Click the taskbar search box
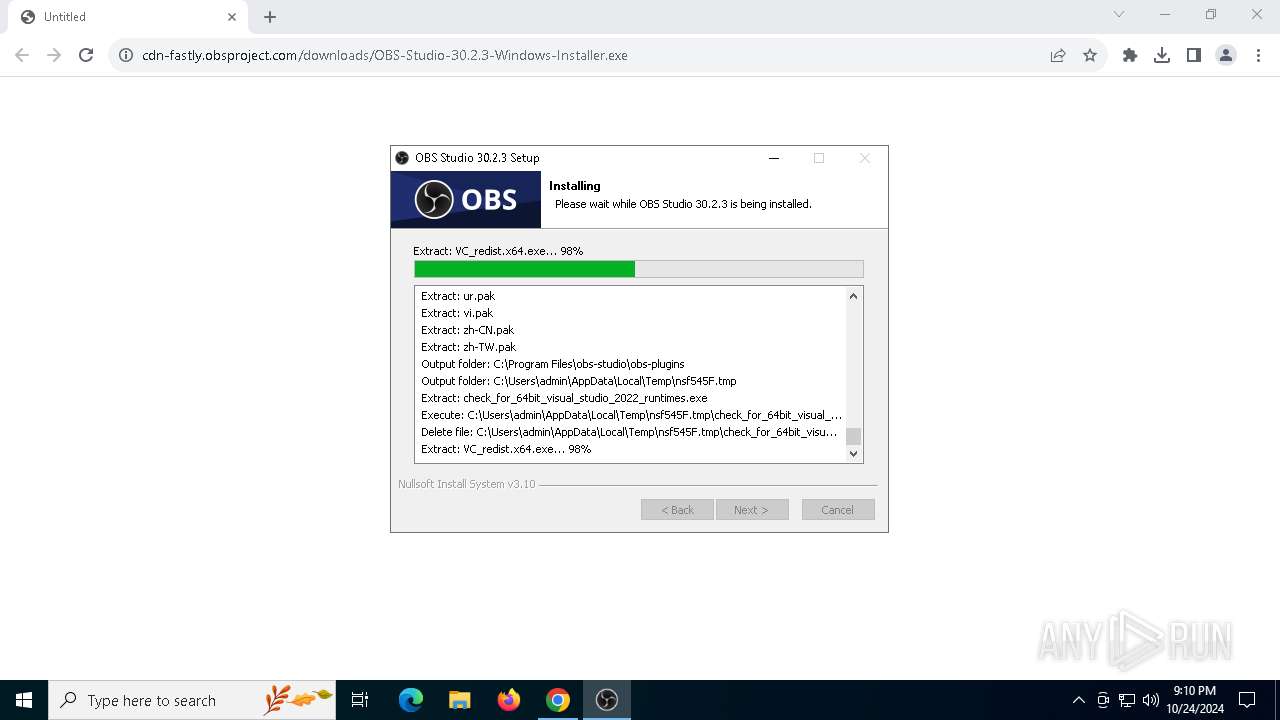 pos(192,700)
